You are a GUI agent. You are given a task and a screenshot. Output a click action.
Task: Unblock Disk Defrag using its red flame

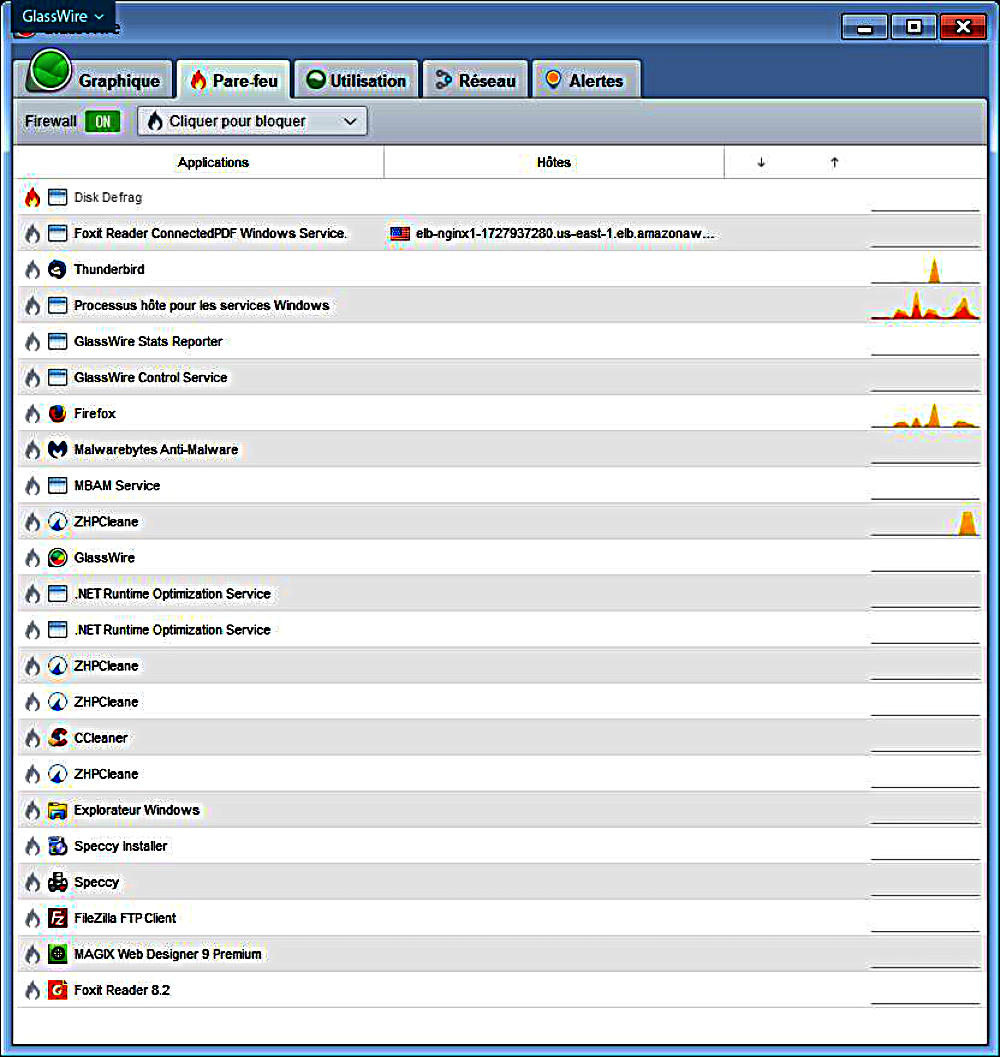[32, 198]
